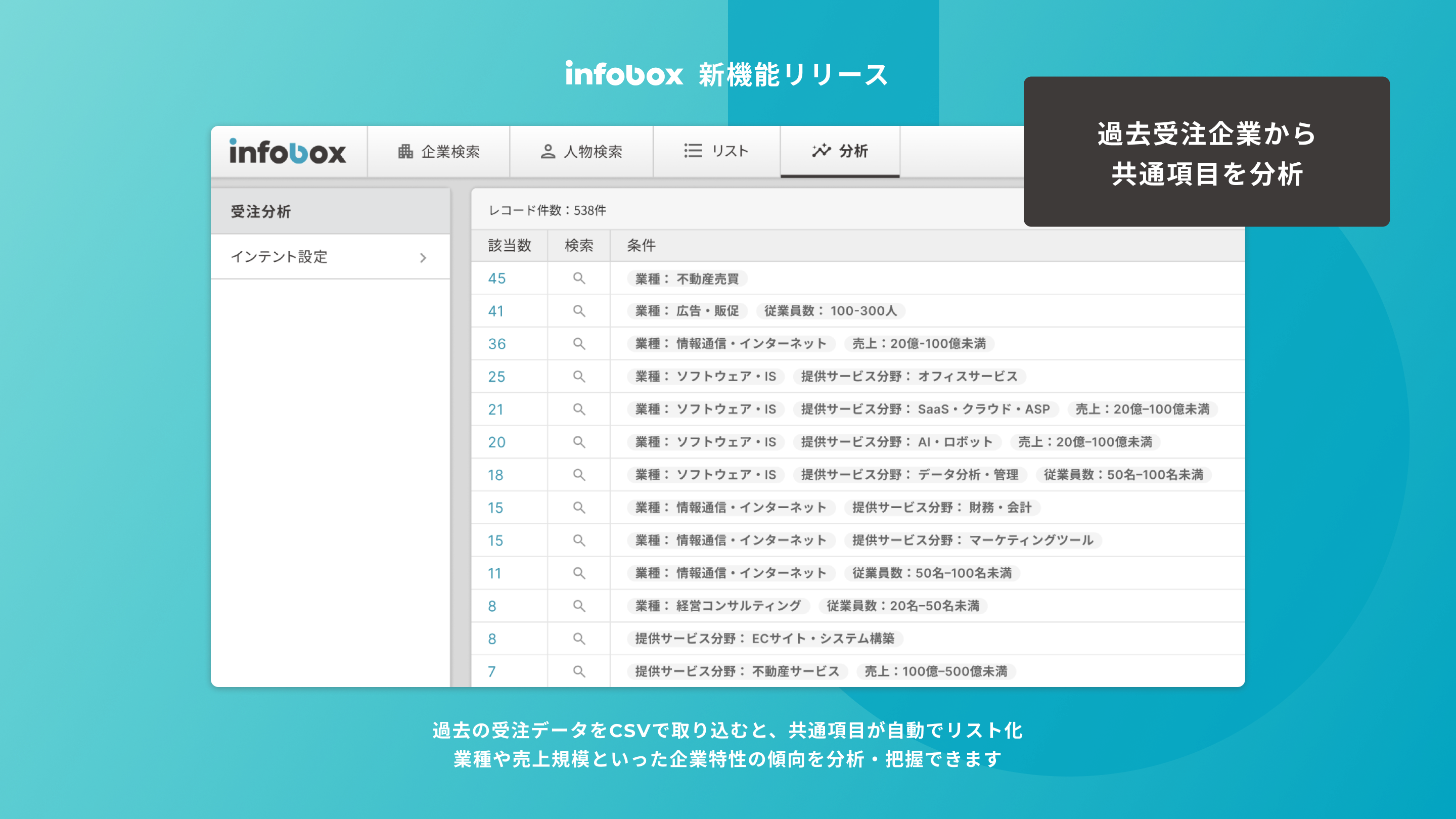Click search icon in the 広告・販促 row
Viewport: 1456px width, 819px height.
click(x=579, y=311)
